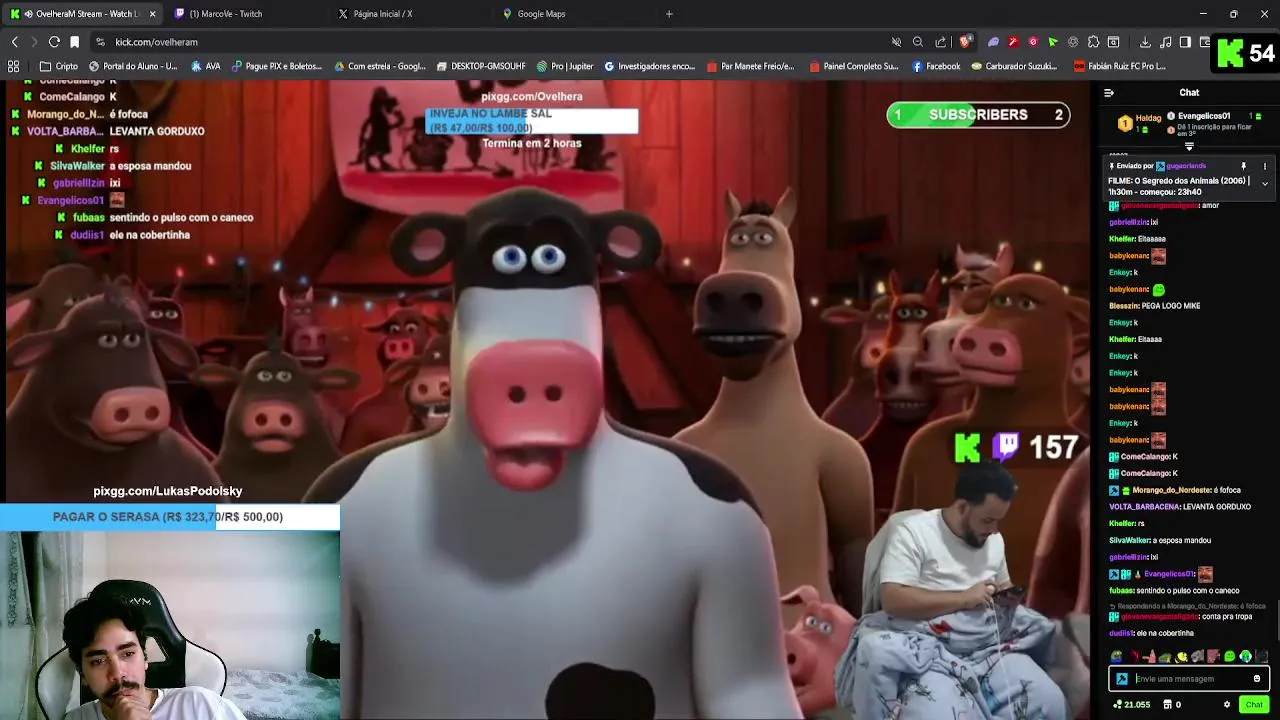Open the AVA bookmark
This screenshot has height=720, width=1280.
205,66
